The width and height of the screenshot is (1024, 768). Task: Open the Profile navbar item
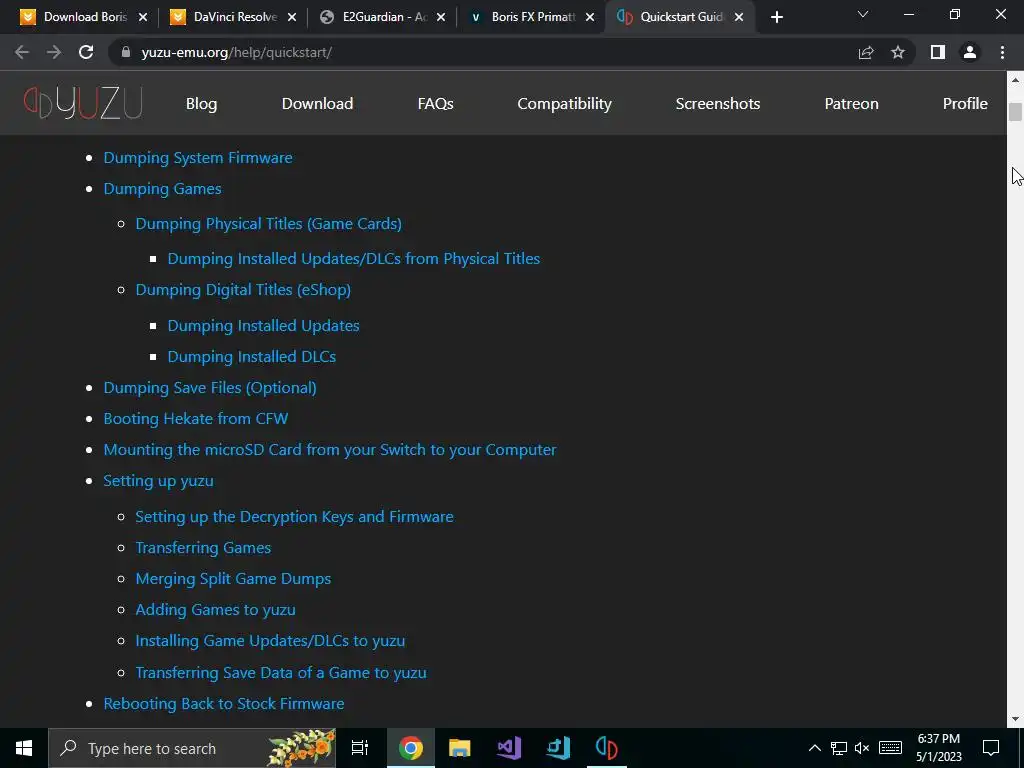click(x=965, y=103)
